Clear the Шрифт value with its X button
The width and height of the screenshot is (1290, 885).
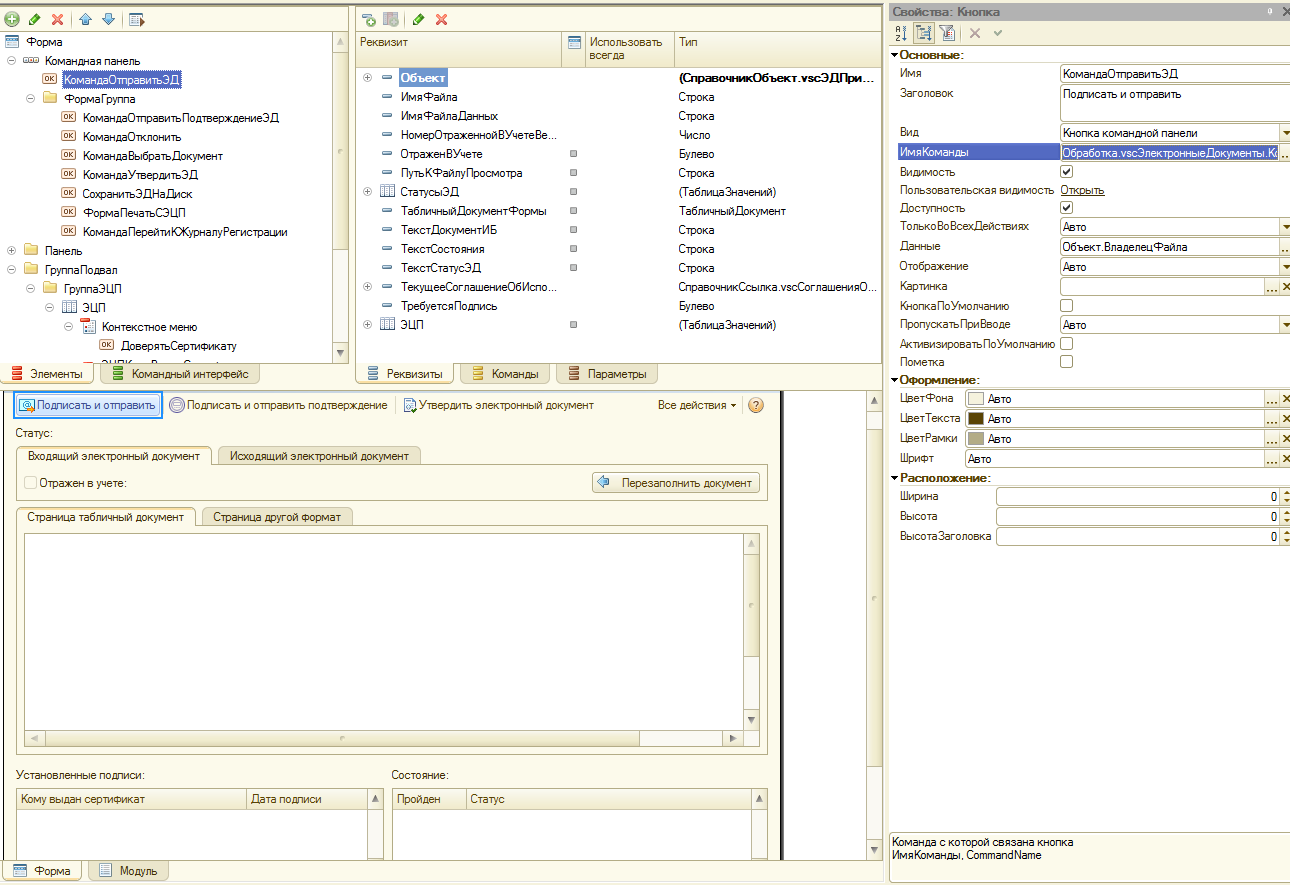click(1285, 459)
